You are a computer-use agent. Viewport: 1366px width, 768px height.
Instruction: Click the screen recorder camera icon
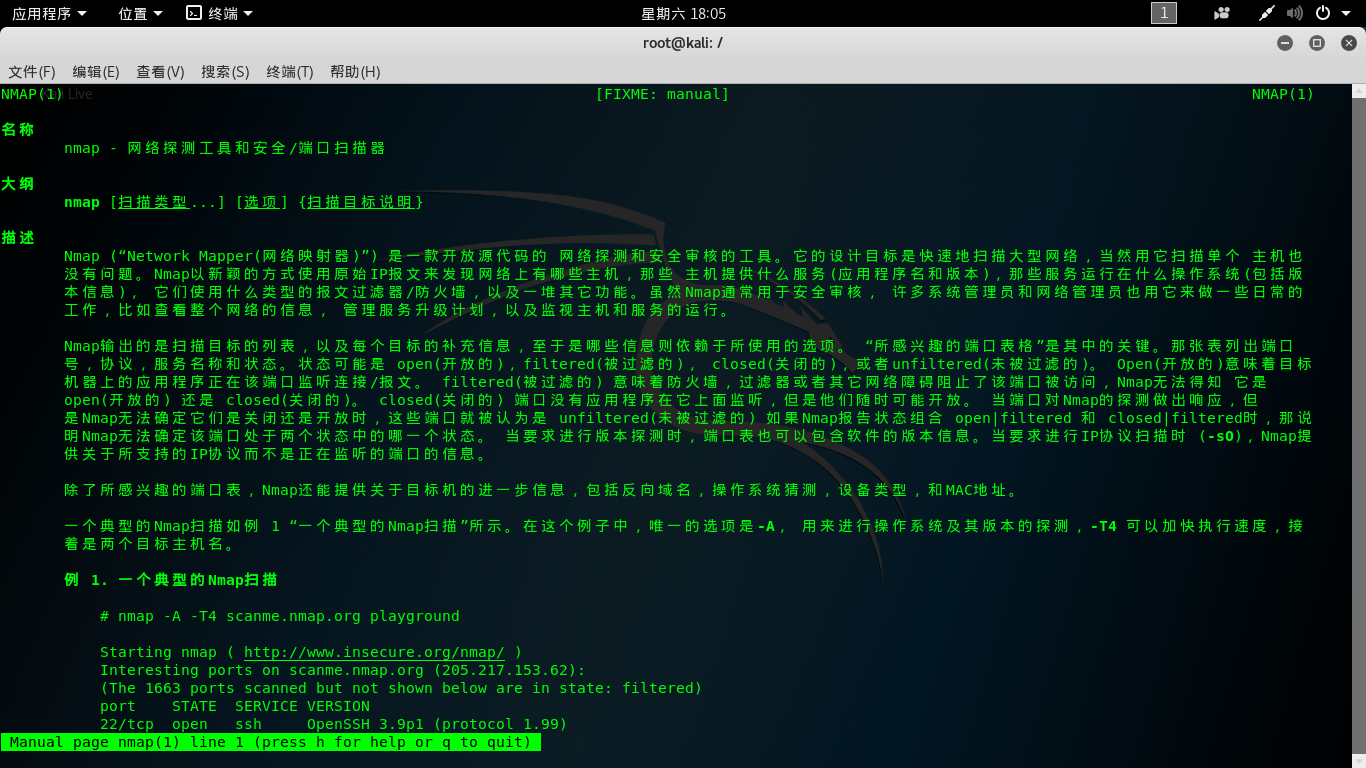coord(1222,13)
